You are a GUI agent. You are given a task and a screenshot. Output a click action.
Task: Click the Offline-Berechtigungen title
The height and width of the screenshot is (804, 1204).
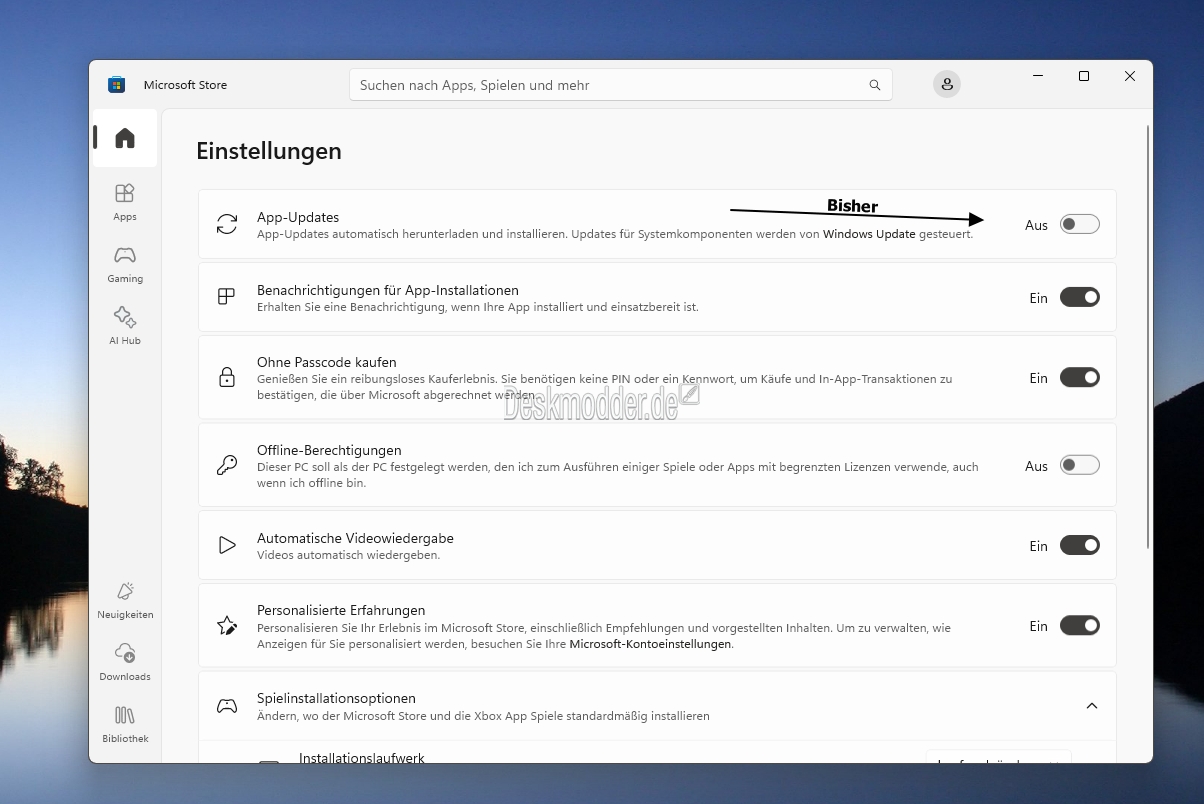pyautogui.click(x=329, y=450)
